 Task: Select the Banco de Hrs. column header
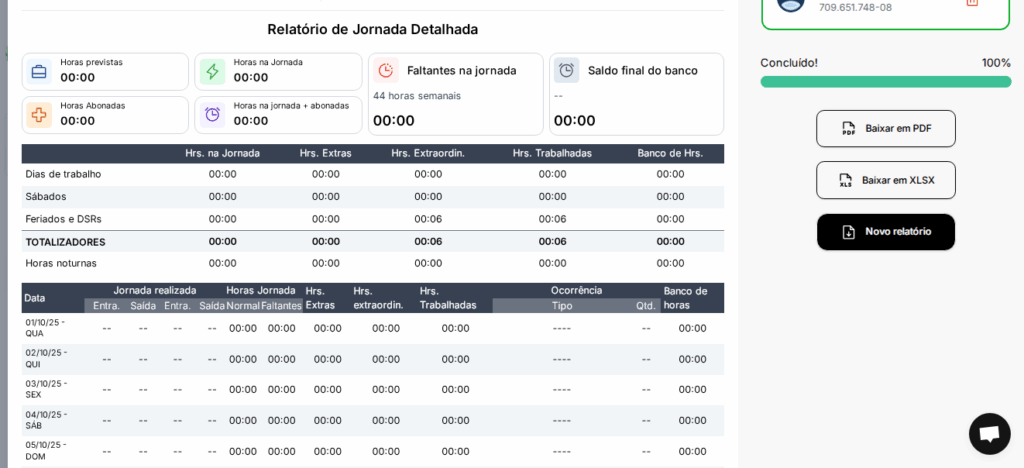pos(670,153)
